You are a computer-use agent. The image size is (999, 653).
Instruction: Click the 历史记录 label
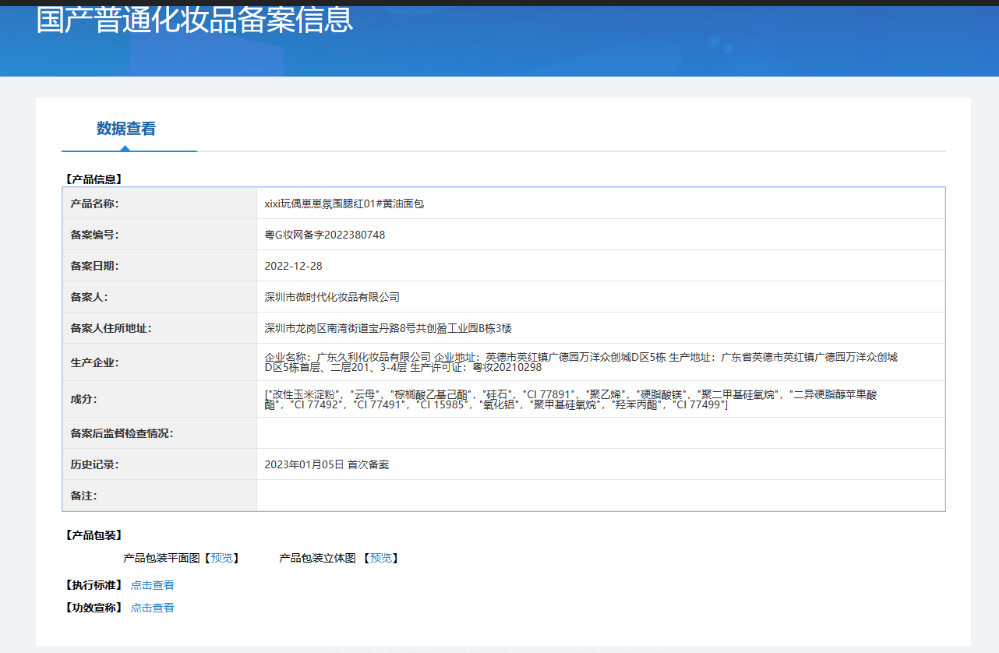pyautogui.click(x=94, y=464)
